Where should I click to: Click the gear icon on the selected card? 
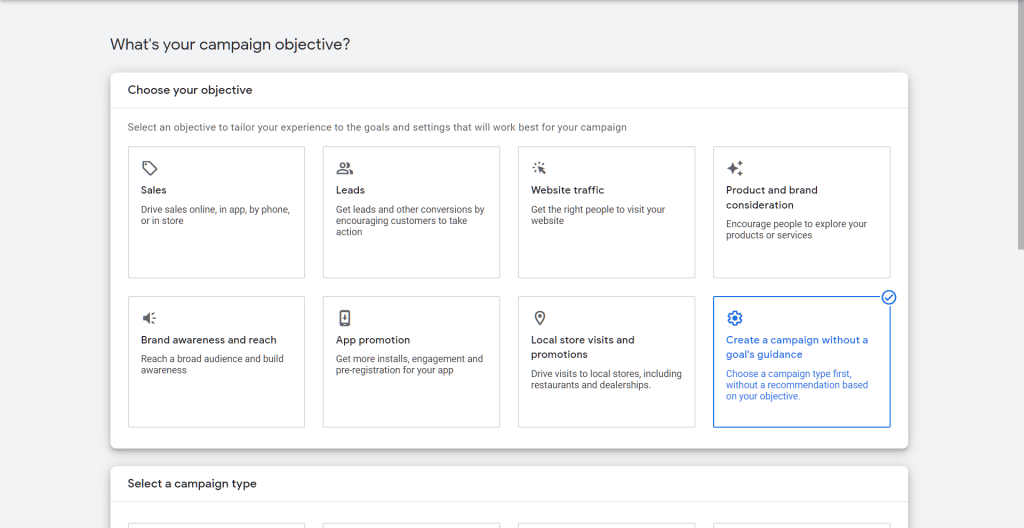(x=735, y=318)
